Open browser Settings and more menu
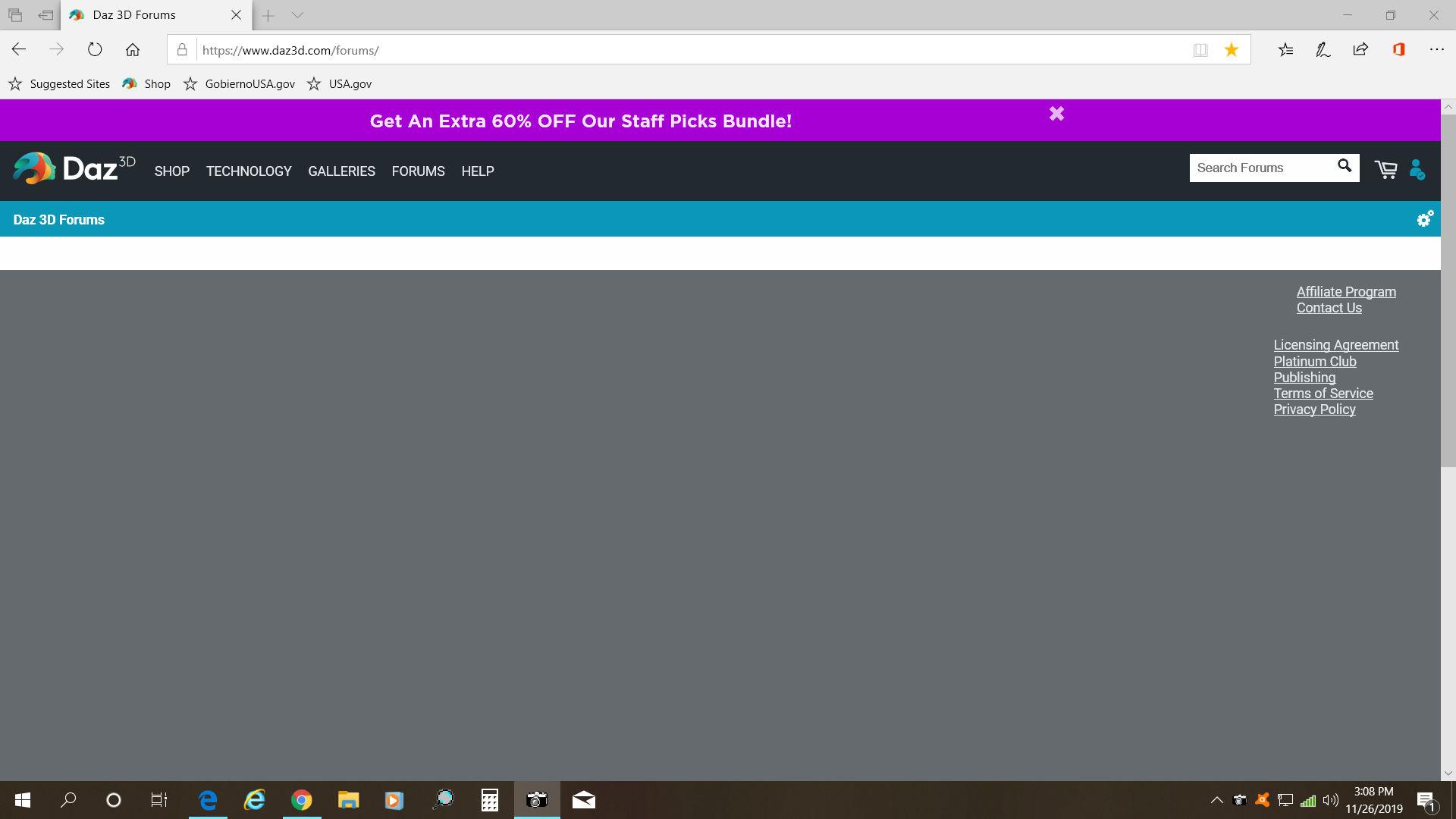This screenshot has height=819, width=1456. (1436, 50)
